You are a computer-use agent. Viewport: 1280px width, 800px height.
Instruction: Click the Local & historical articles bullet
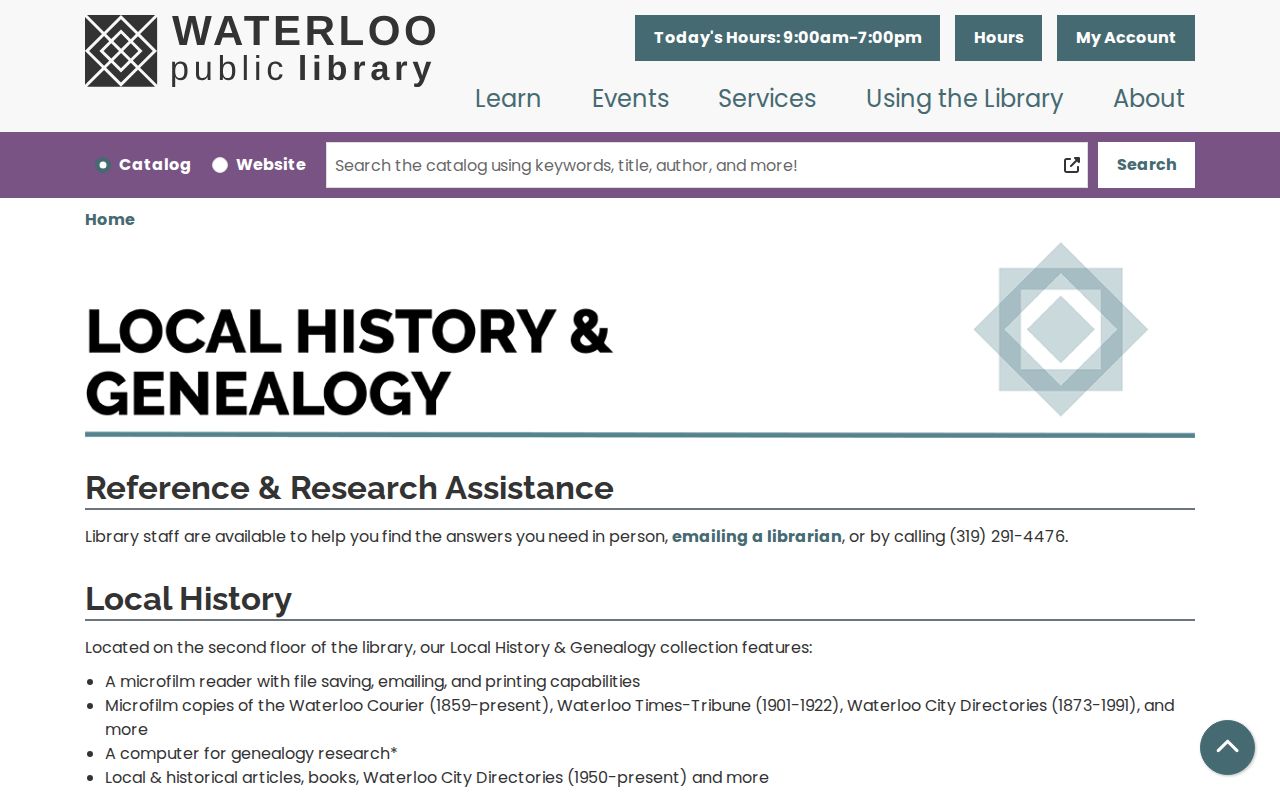click(x=437, y=777)
